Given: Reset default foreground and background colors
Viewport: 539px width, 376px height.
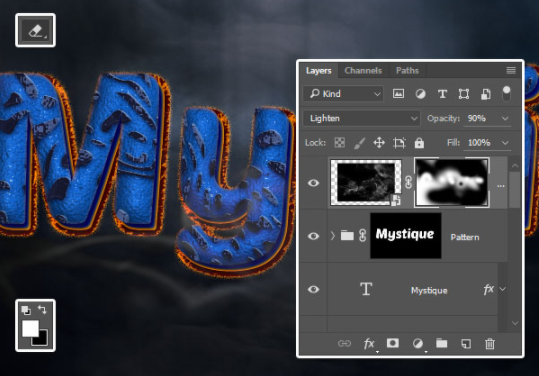Looking at the screenshot, I should pos(26,310).
